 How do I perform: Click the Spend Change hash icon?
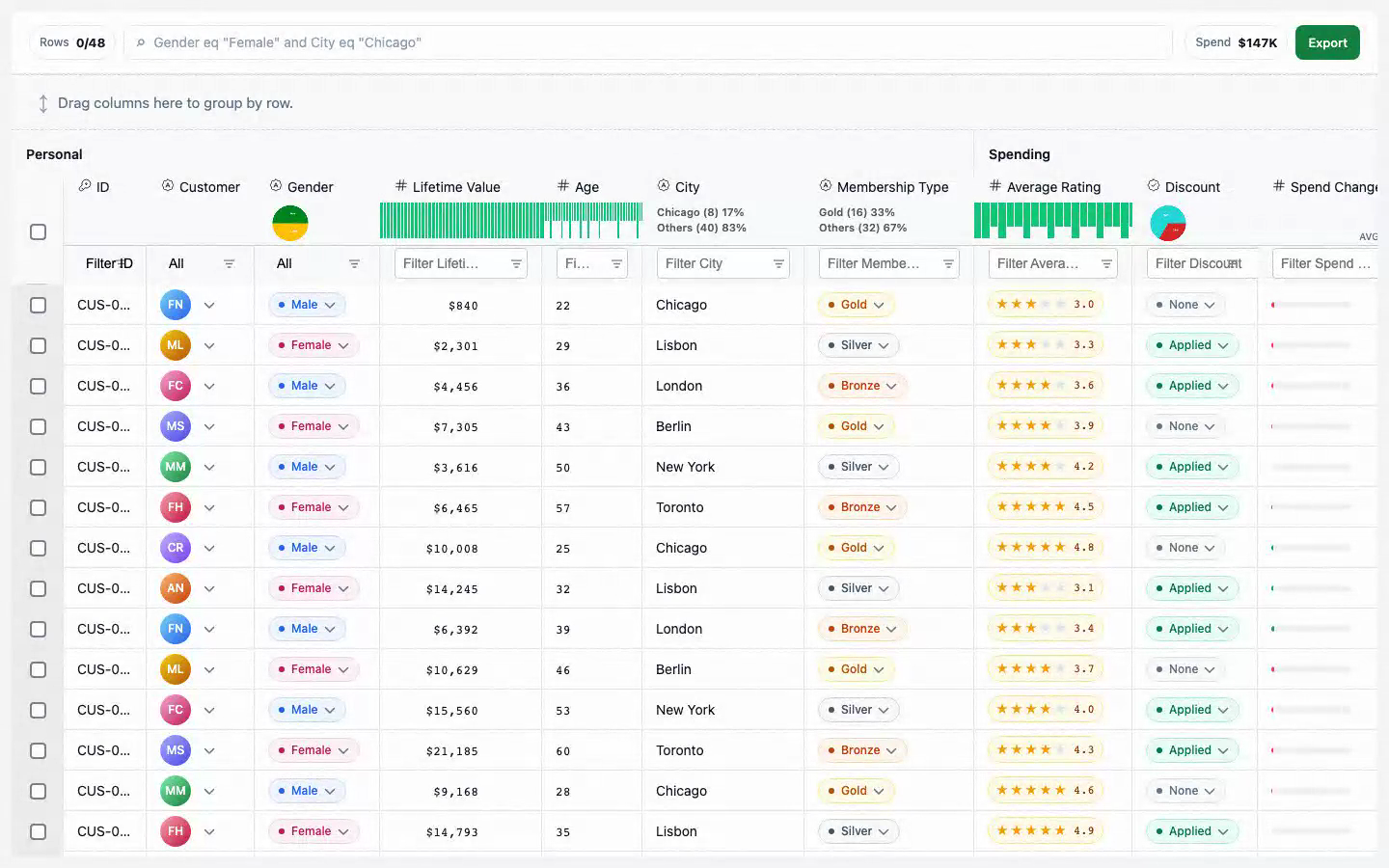click(x=1279, y=186)
